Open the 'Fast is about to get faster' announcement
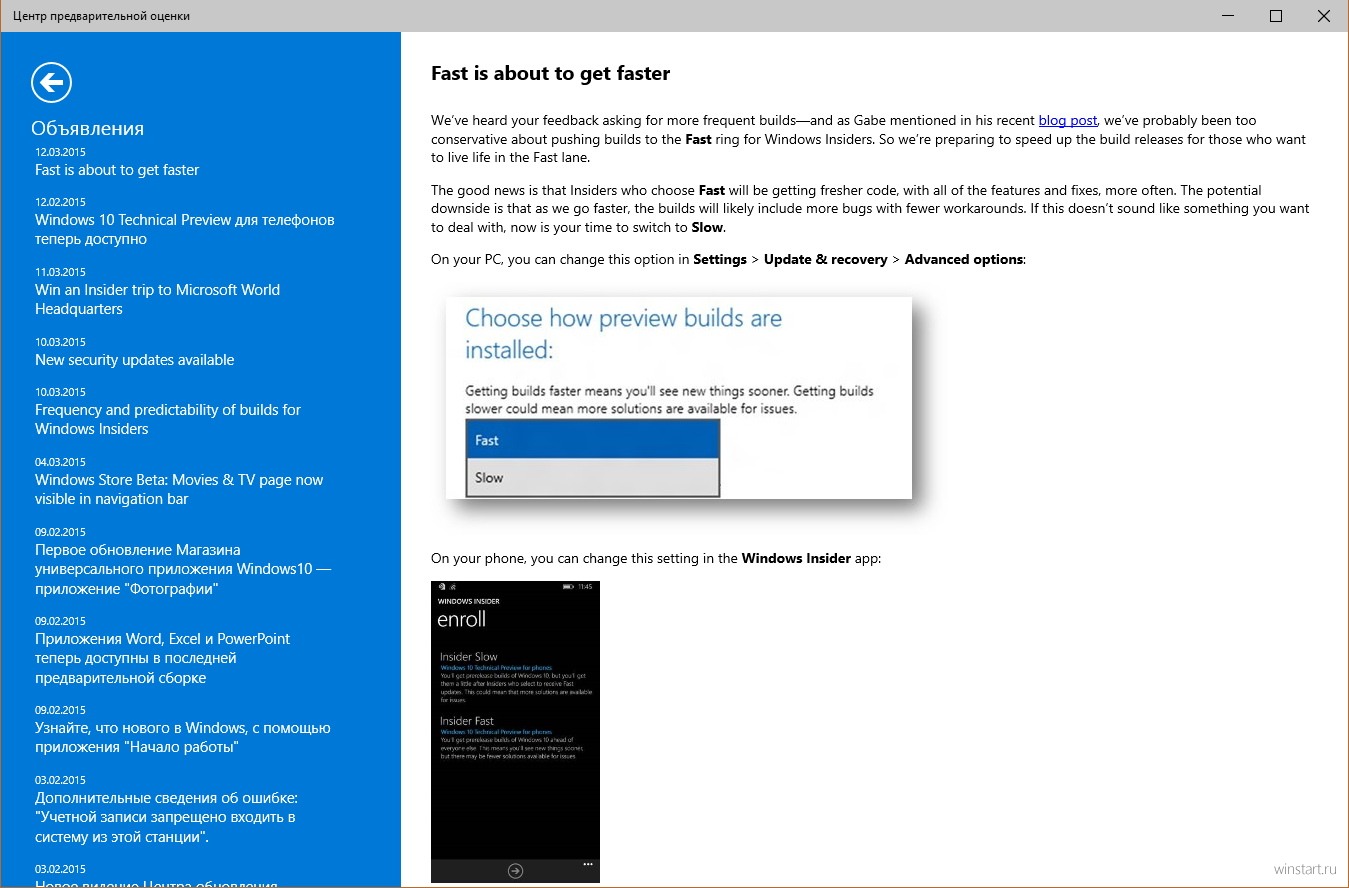 [117, 170]
